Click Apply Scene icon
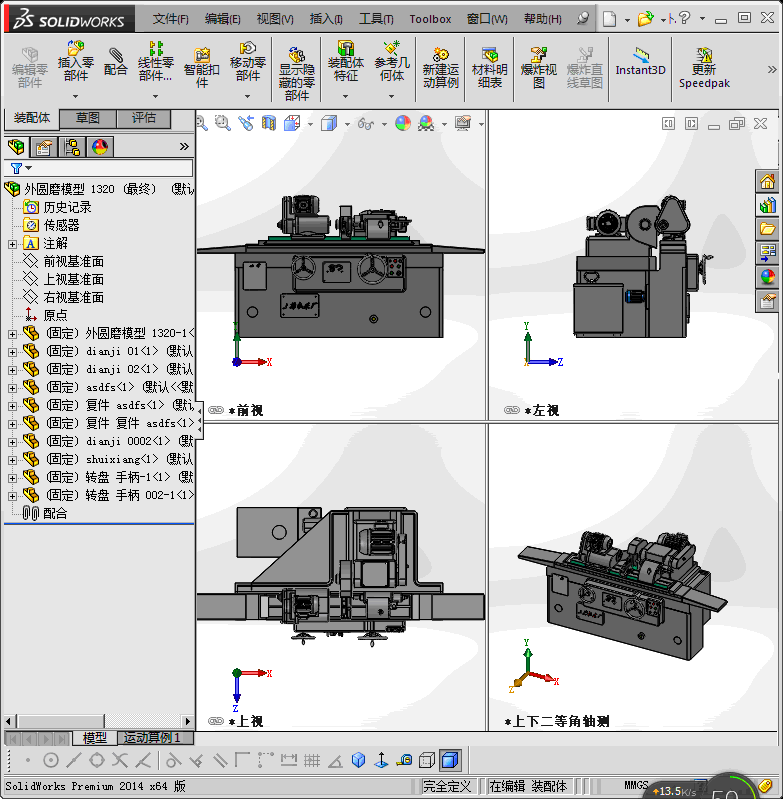This screenshot has height=799, width=783. tap(426, 123)
